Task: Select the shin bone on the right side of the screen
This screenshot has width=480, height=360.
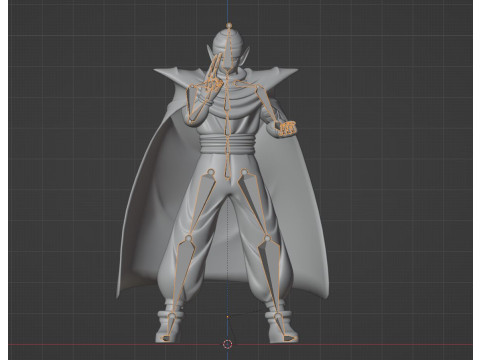Action: coord(271,276)
